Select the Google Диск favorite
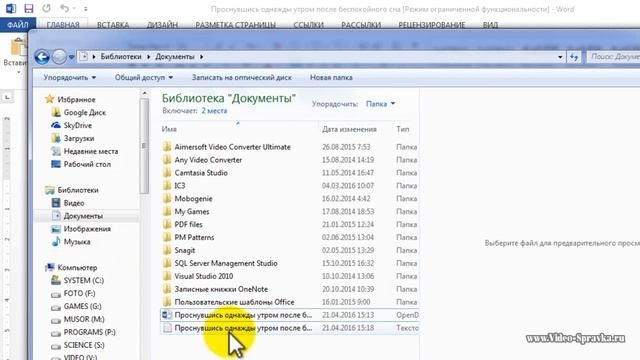Viewport: 640px width, 360px height. [84, 112]
